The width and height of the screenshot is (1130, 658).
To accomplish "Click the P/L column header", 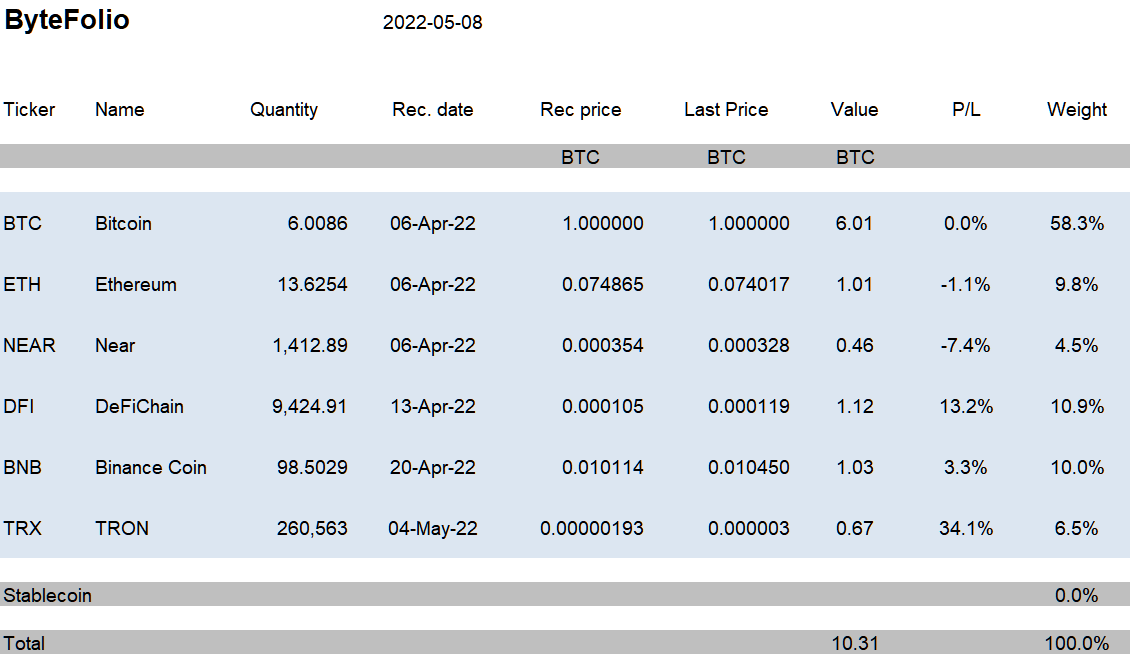I will tap(966, 110).
